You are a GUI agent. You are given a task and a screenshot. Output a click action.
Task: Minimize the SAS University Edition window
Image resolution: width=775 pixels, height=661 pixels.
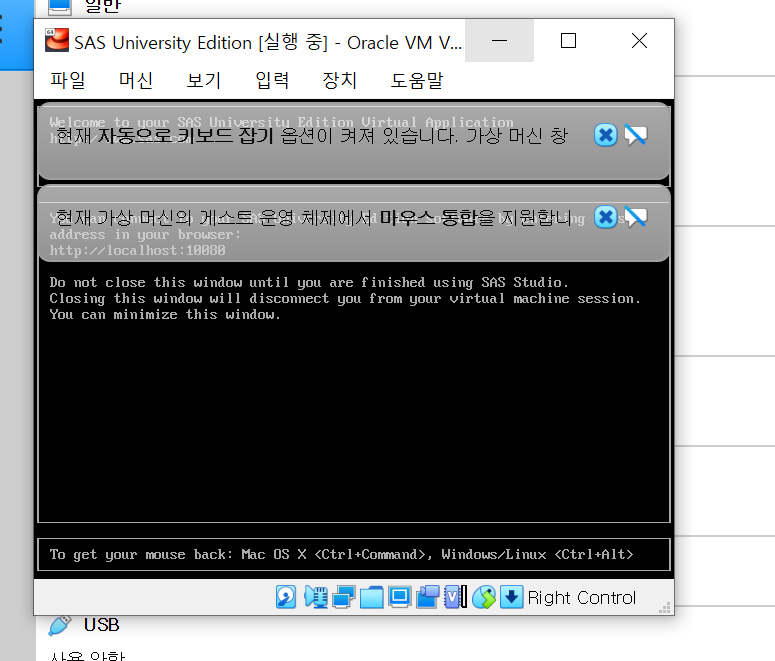499,41
